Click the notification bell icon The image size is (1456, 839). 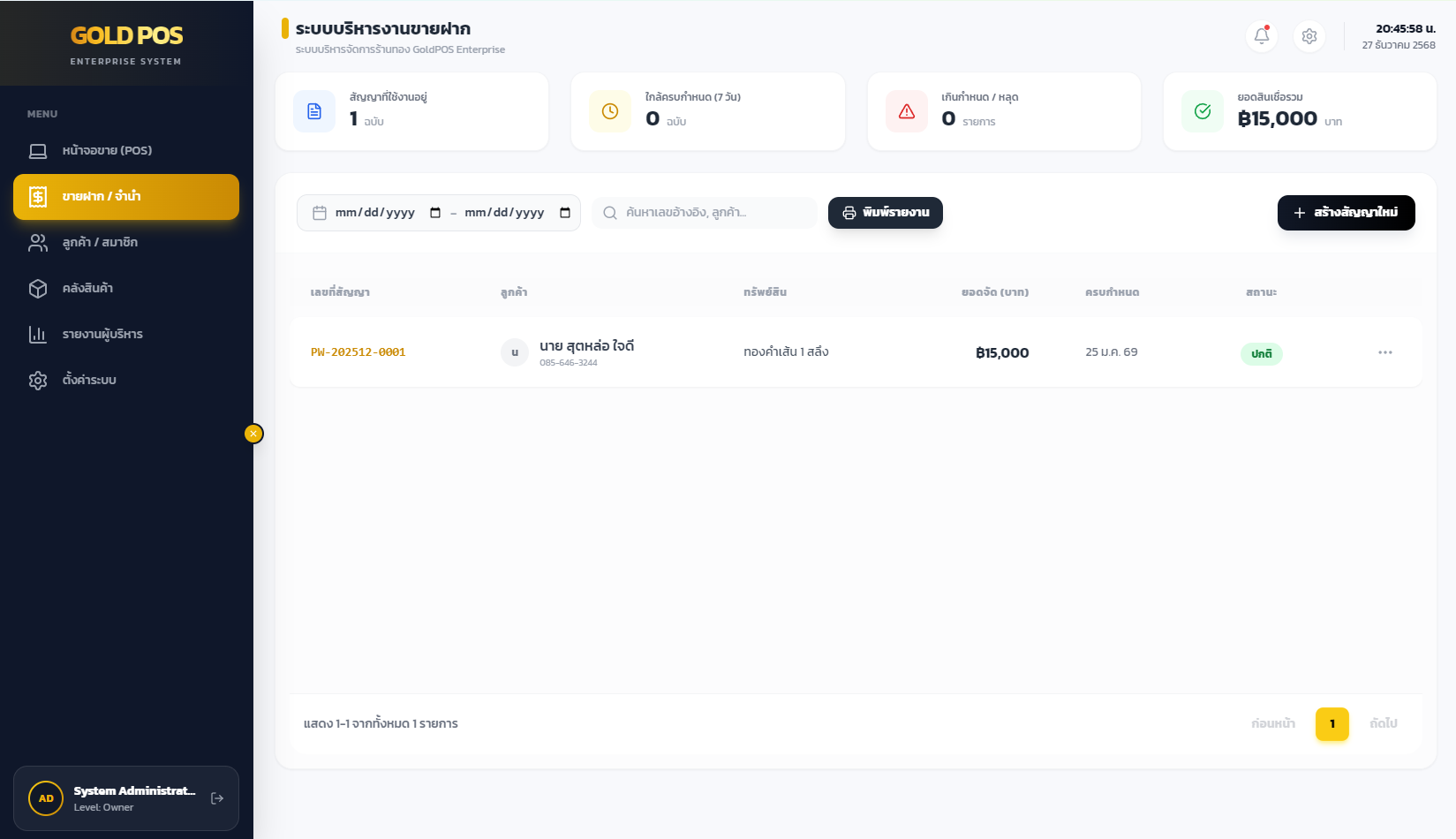pyautogui.click(x=1261, y=36)
